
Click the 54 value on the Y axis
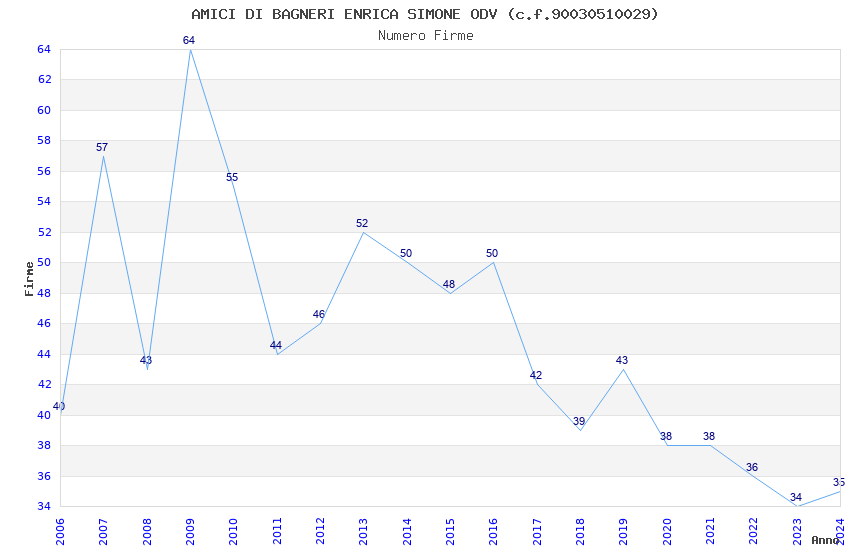click(x=44, y=202)
